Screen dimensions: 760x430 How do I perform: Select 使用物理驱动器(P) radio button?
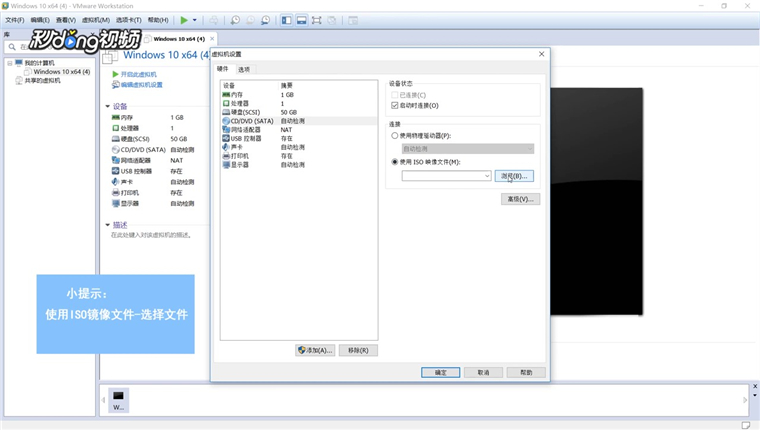(395, 136)
